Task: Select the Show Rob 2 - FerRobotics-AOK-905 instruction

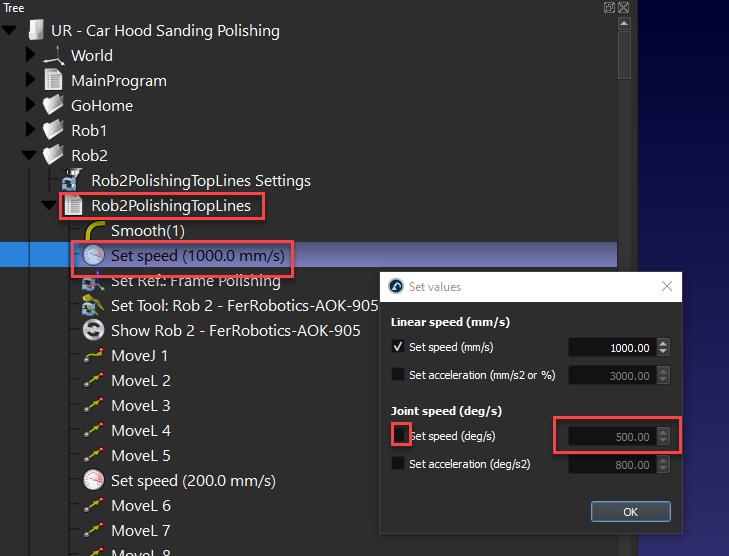Action: [x=236, y=331]
